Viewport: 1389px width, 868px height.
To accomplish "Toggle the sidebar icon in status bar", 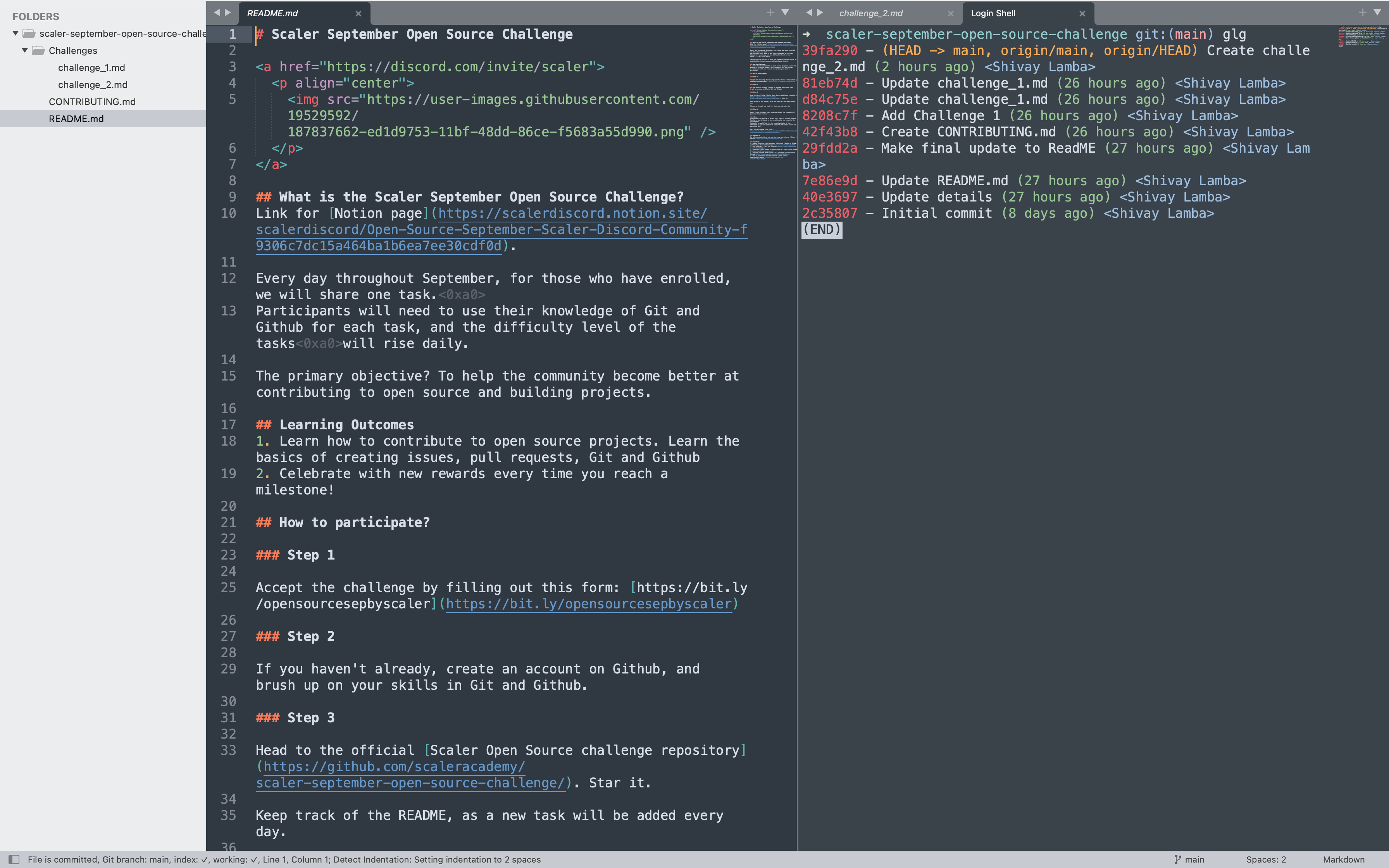I will coord(14,859).
